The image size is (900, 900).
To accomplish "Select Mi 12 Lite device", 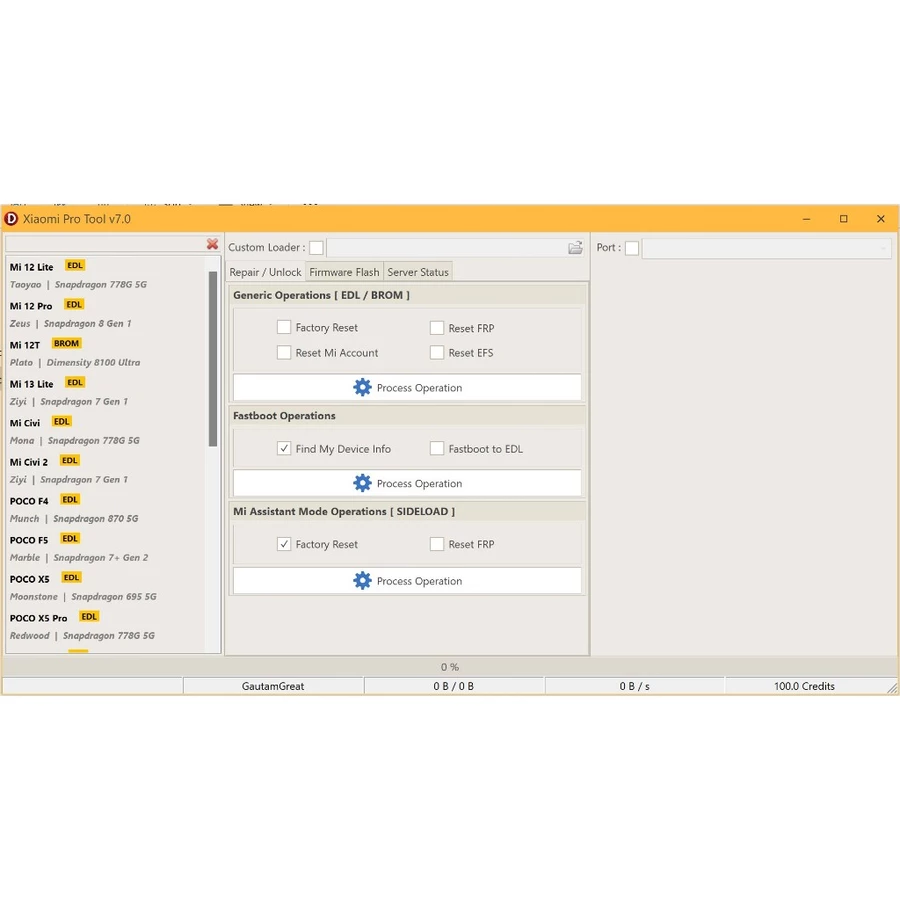I will [106, 275].
